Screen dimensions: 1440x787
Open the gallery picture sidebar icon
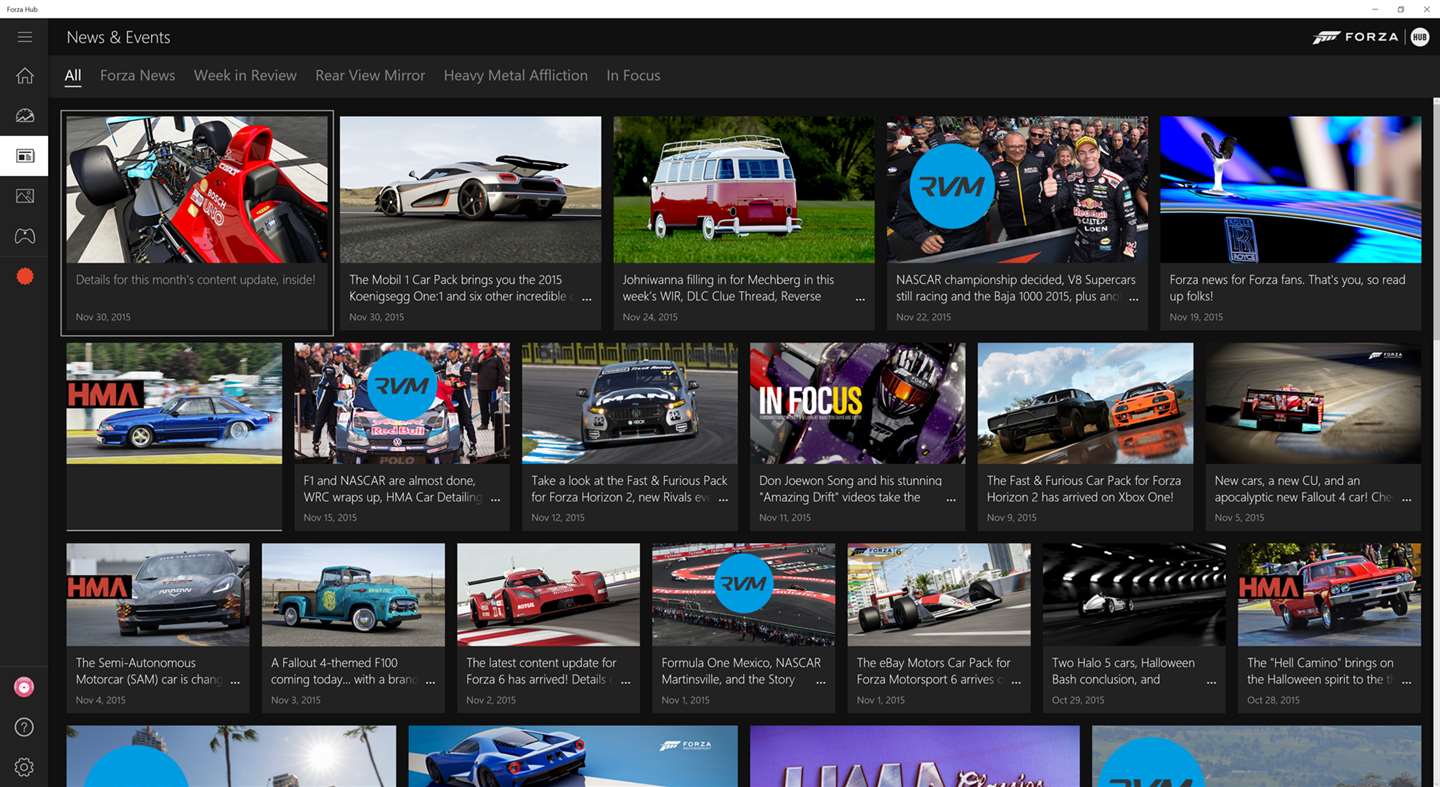24,196
